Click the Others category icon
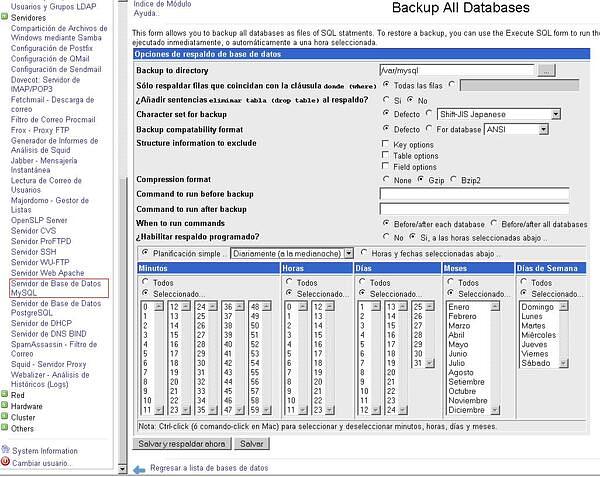The height and width of the screenshot is (477, 600). tap(5, 428)
